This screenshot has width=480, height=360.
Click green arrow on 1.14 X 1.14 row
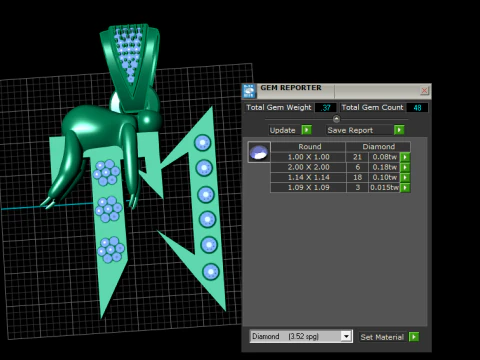[405, 177]
